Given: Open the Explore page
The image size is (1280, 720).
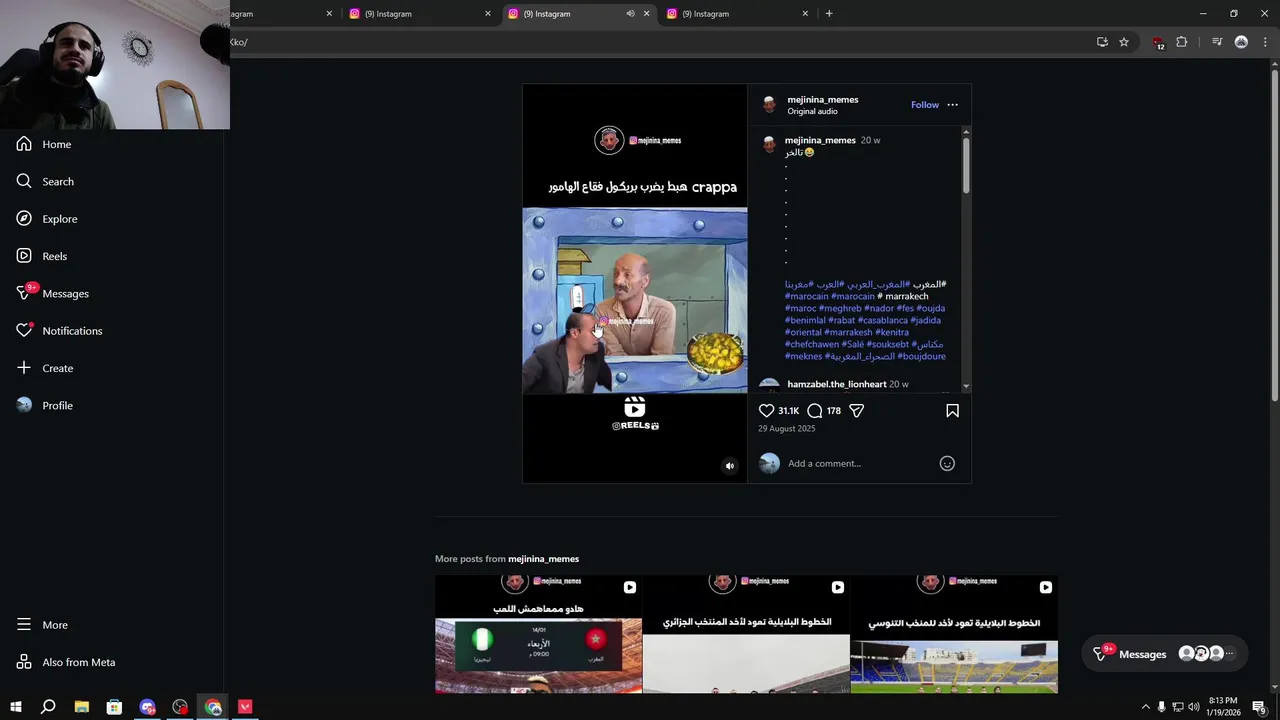Looking at the screenshot, I should 47,219.
